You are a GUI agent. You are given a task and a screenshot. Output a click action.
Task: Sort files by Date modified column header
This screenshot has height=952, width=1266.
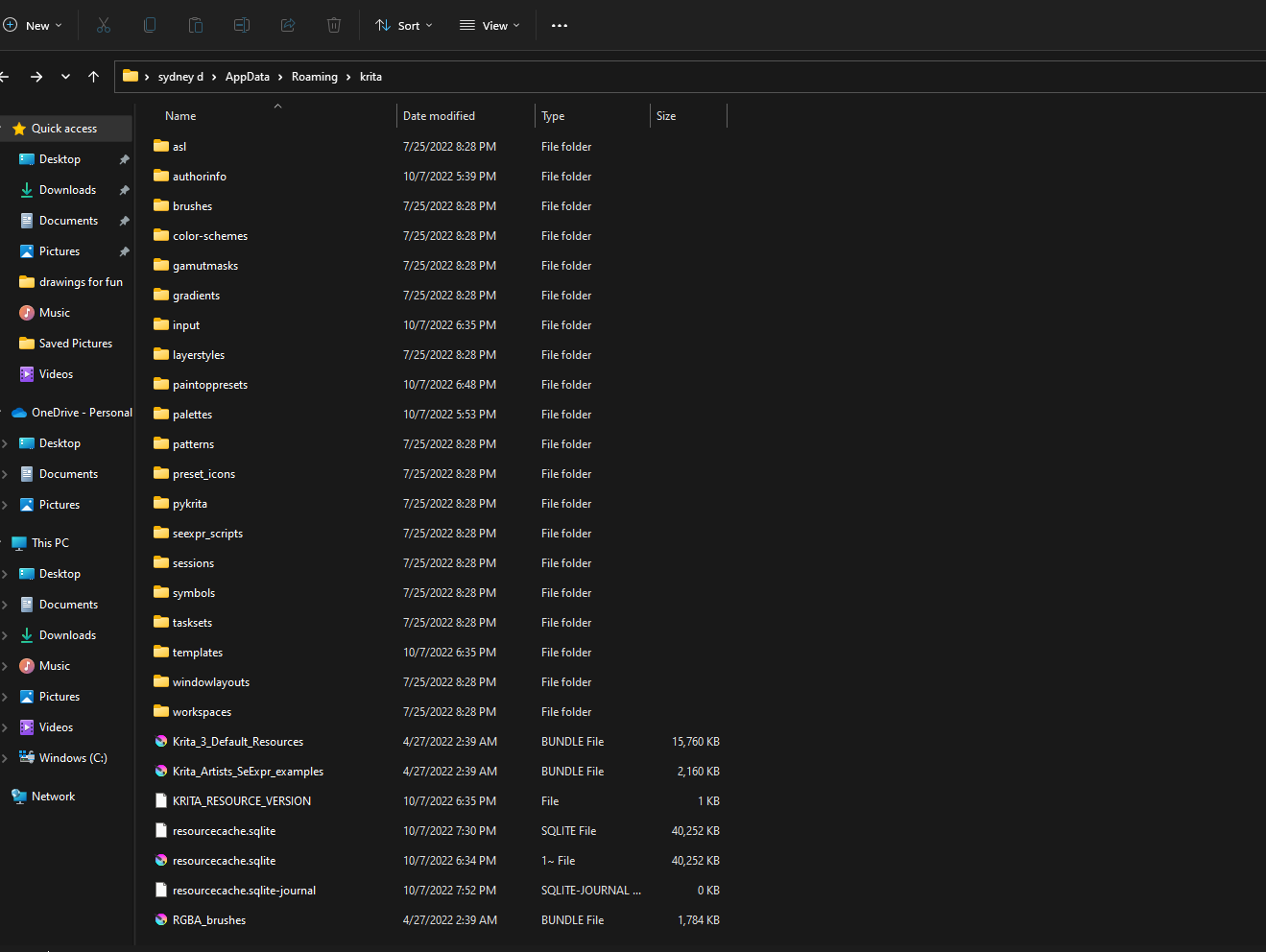click(439, 116)
